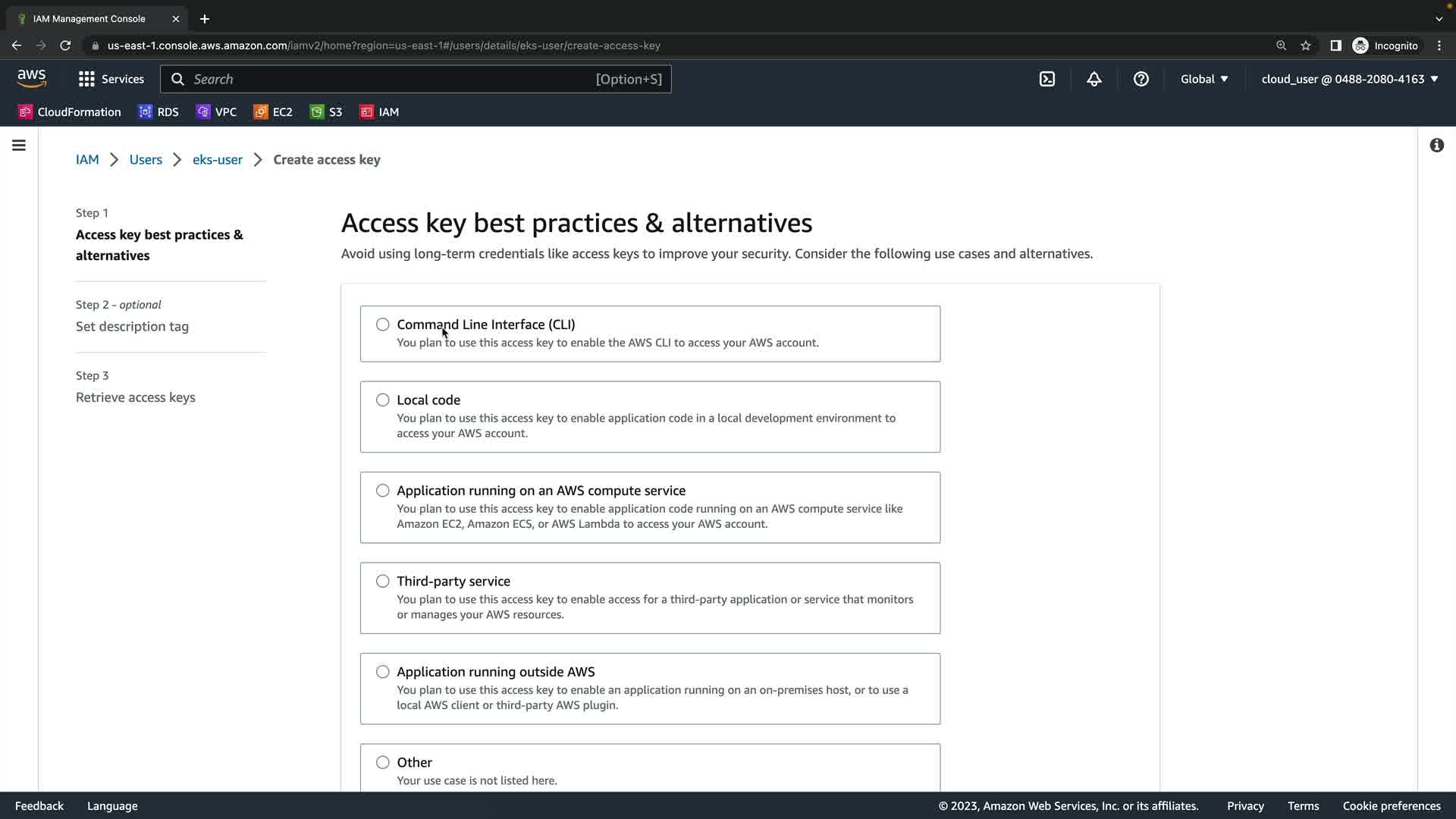Select the Local code radio button
Screen dimensions: 1456x819
tap(383, 400)
